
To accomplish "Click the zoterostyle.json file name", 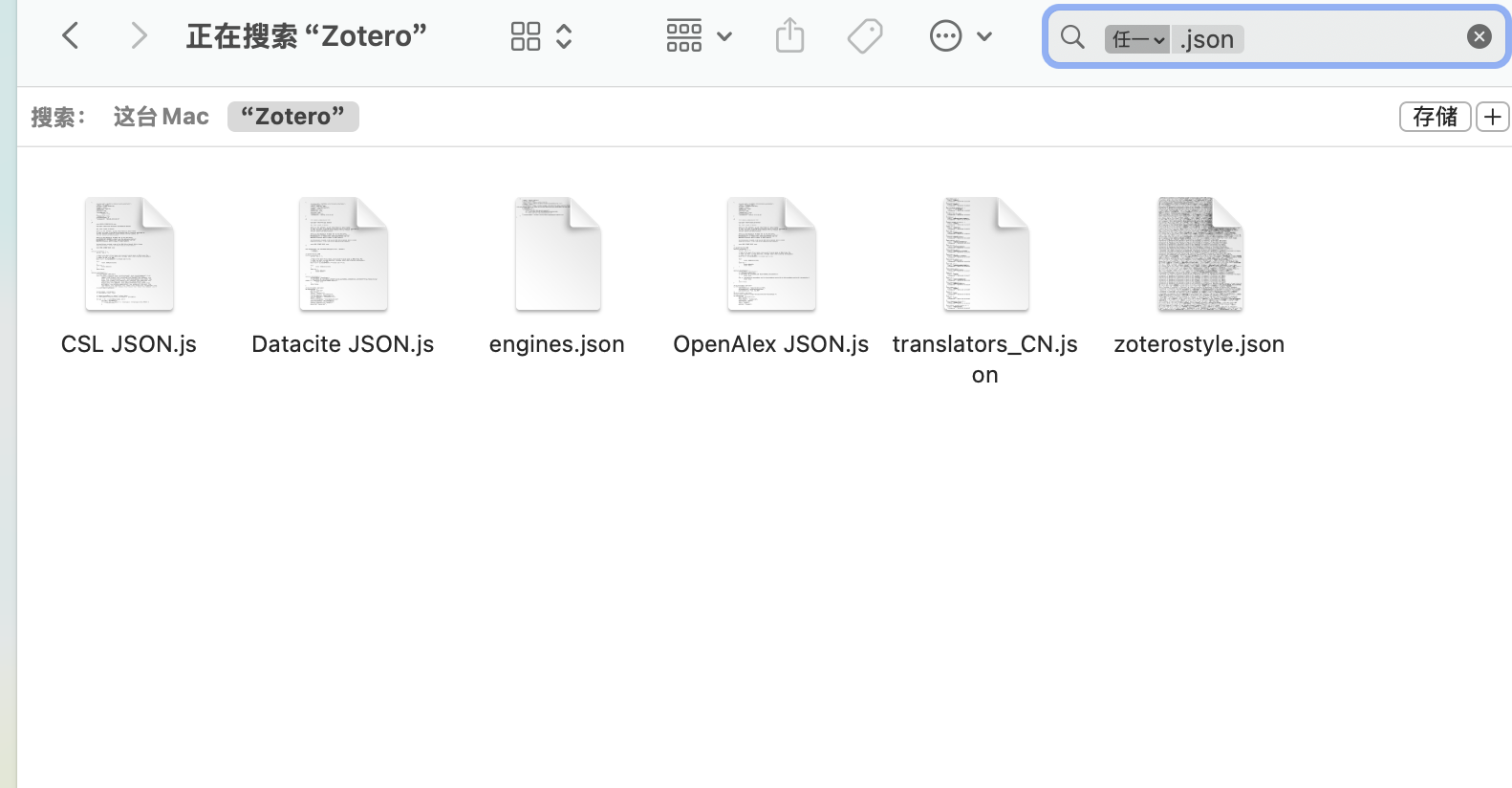I will coord(1199,344).
